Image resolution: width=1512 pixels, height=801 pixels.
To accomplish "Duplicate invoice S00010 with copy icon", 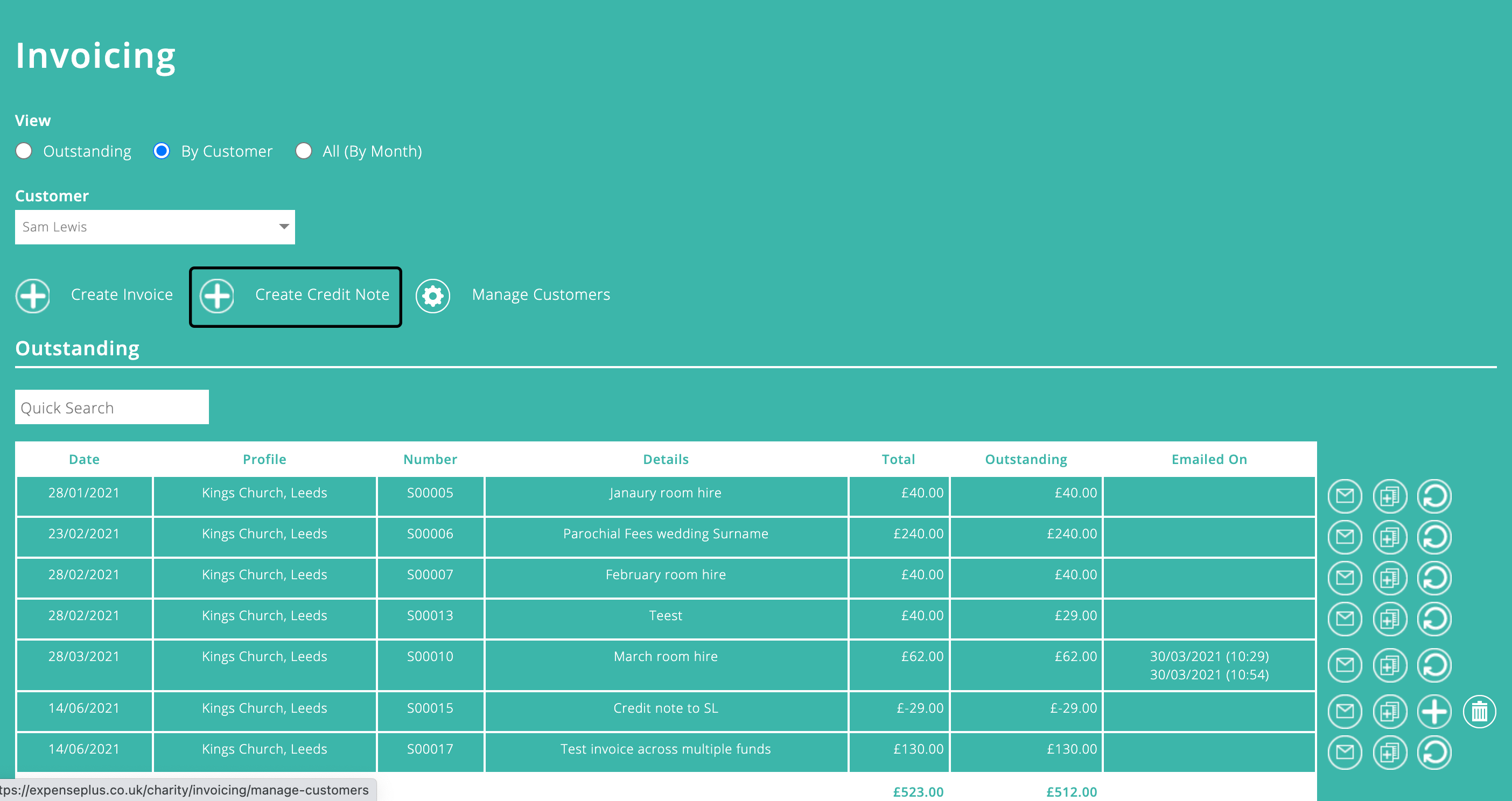I will point(1389,665).
